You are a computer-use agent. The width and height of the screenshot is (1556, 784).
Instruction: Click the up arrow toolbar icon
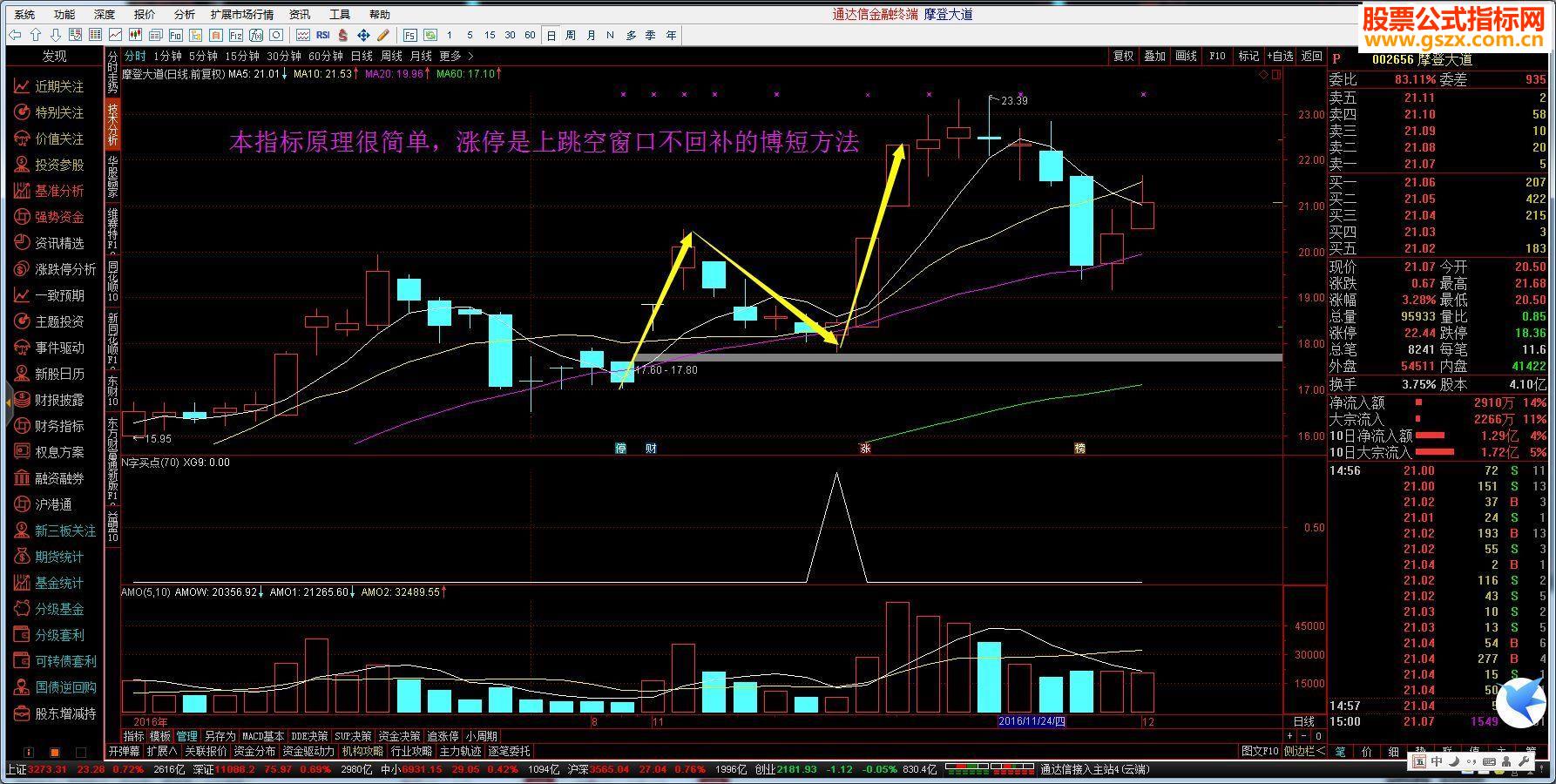(35, 35)
